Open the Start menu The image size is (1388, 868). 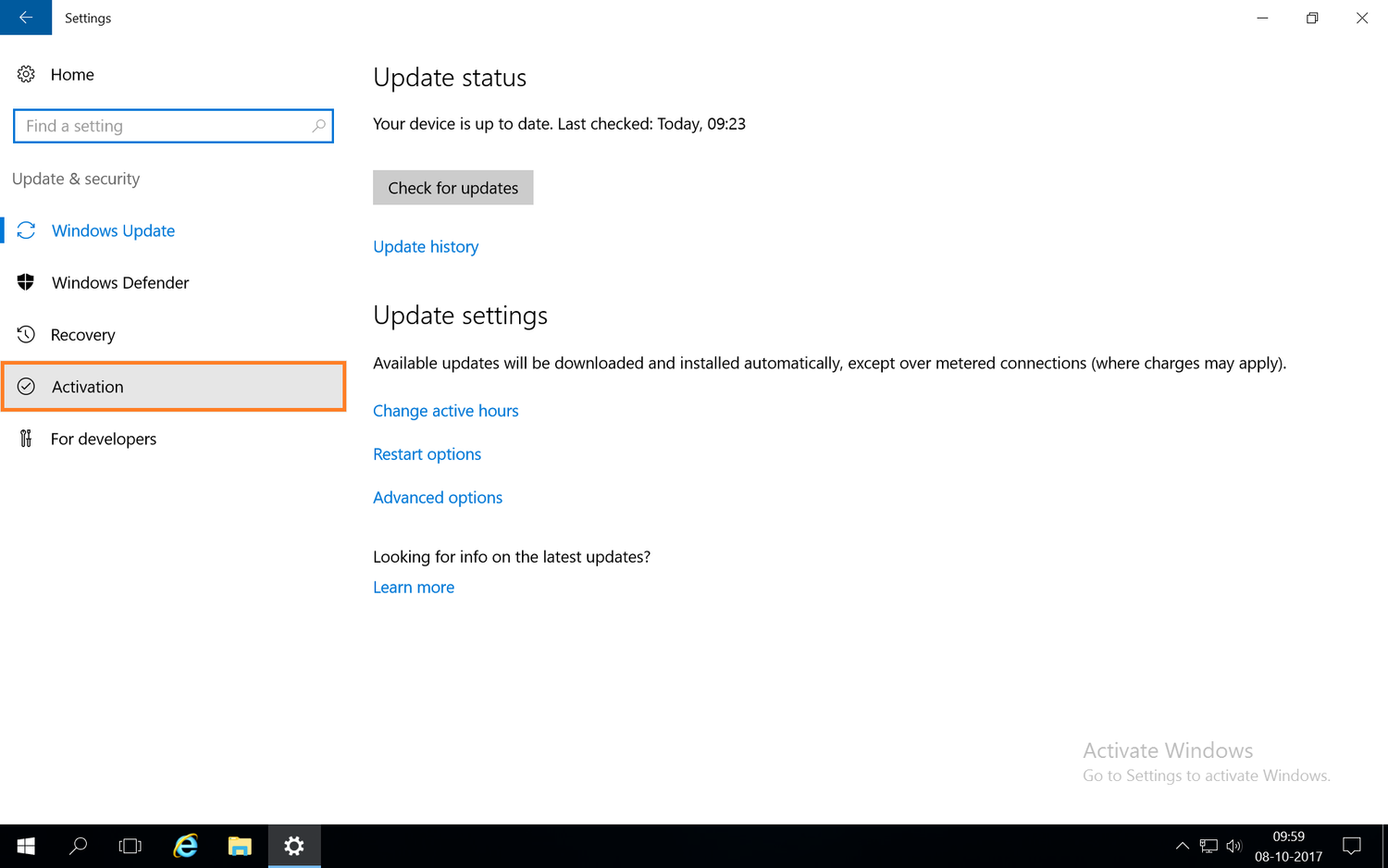(25, 846)
